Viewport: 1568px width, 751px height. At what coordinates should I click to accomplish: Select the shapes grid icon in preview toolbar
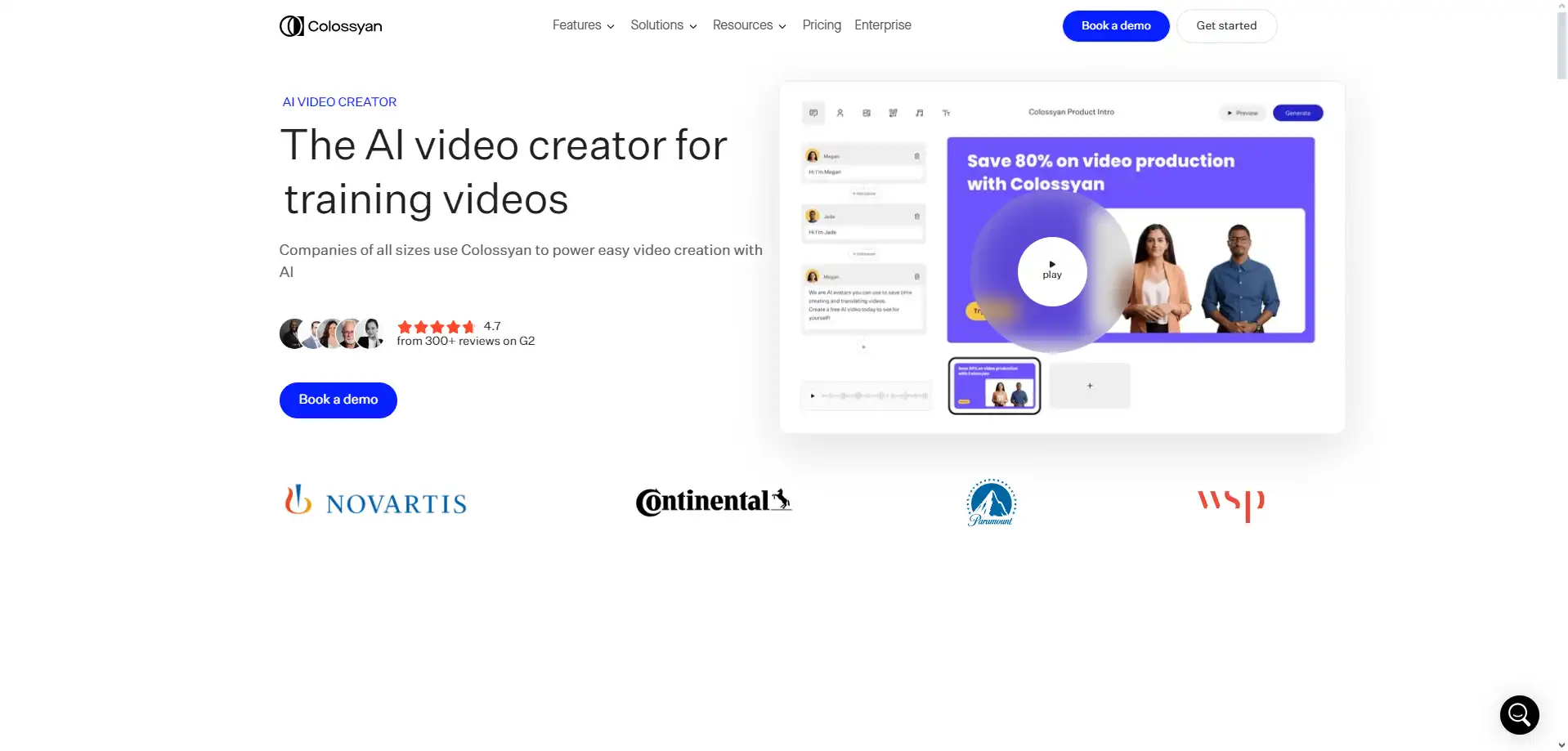pyautogui.click(x=893, y=113)
